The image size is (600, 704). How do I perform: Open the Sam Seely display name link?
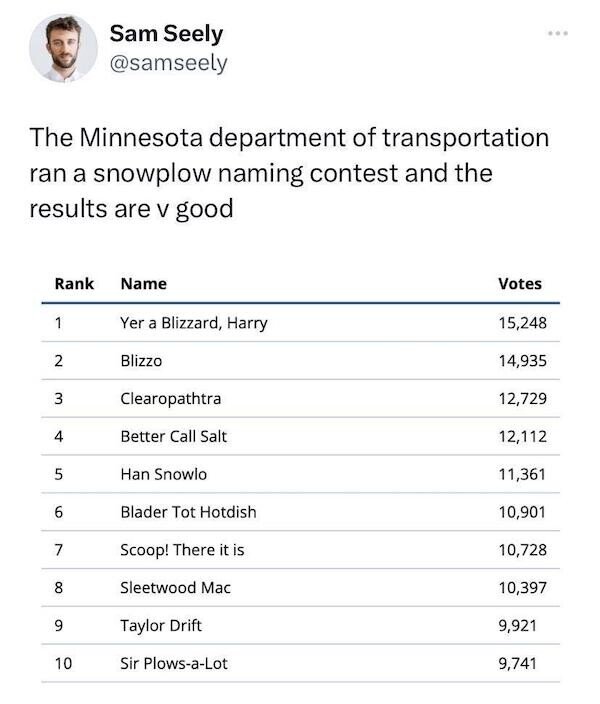click(x=166, y=33)
